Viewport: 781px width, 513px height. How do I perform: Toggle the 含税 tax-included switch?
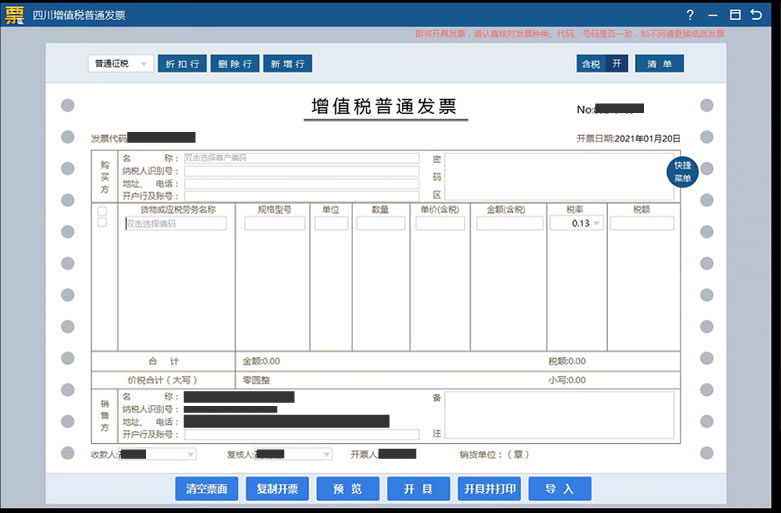point(604,63)
